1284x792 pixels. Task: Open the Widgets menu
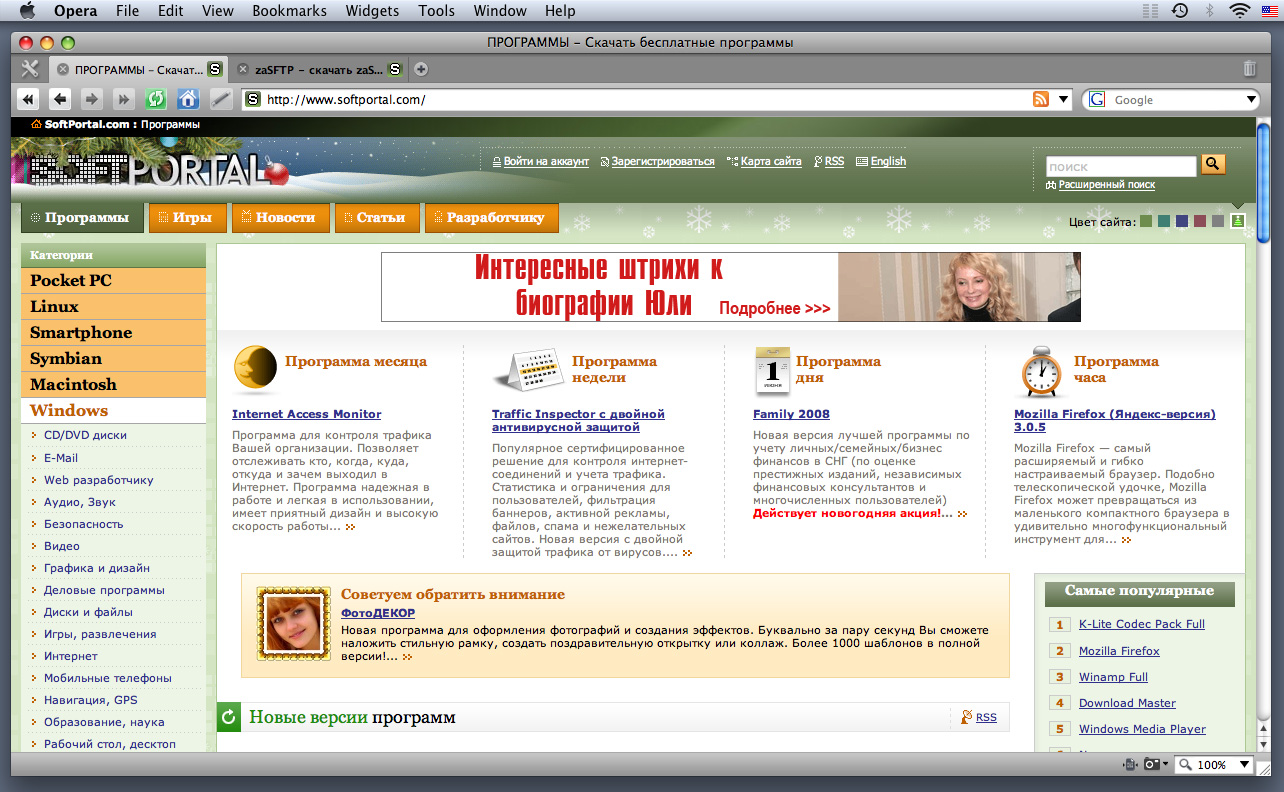coord(372,11)
